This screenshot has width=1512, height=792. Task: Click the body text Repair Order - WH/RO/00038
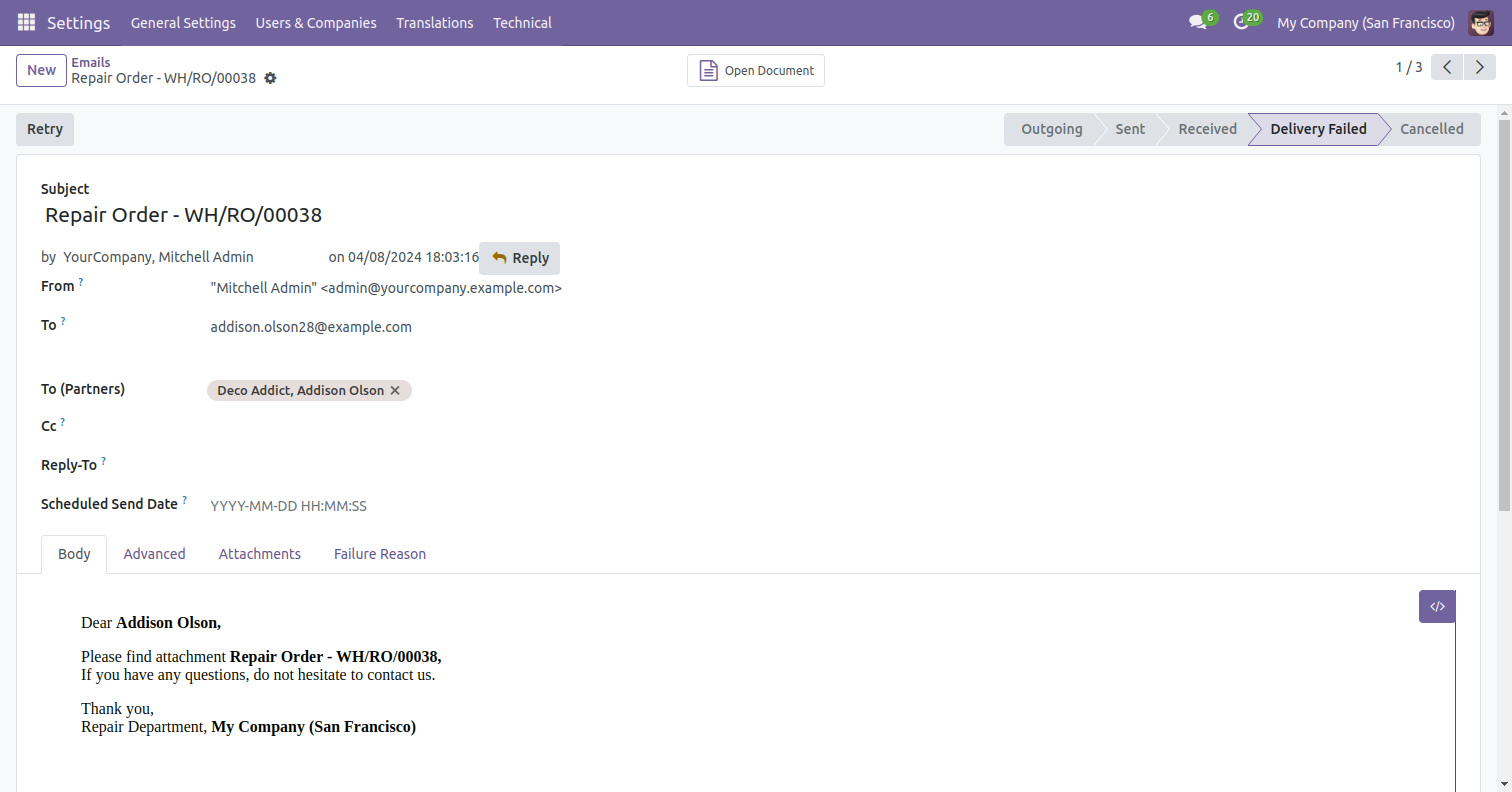coord(335,657)
